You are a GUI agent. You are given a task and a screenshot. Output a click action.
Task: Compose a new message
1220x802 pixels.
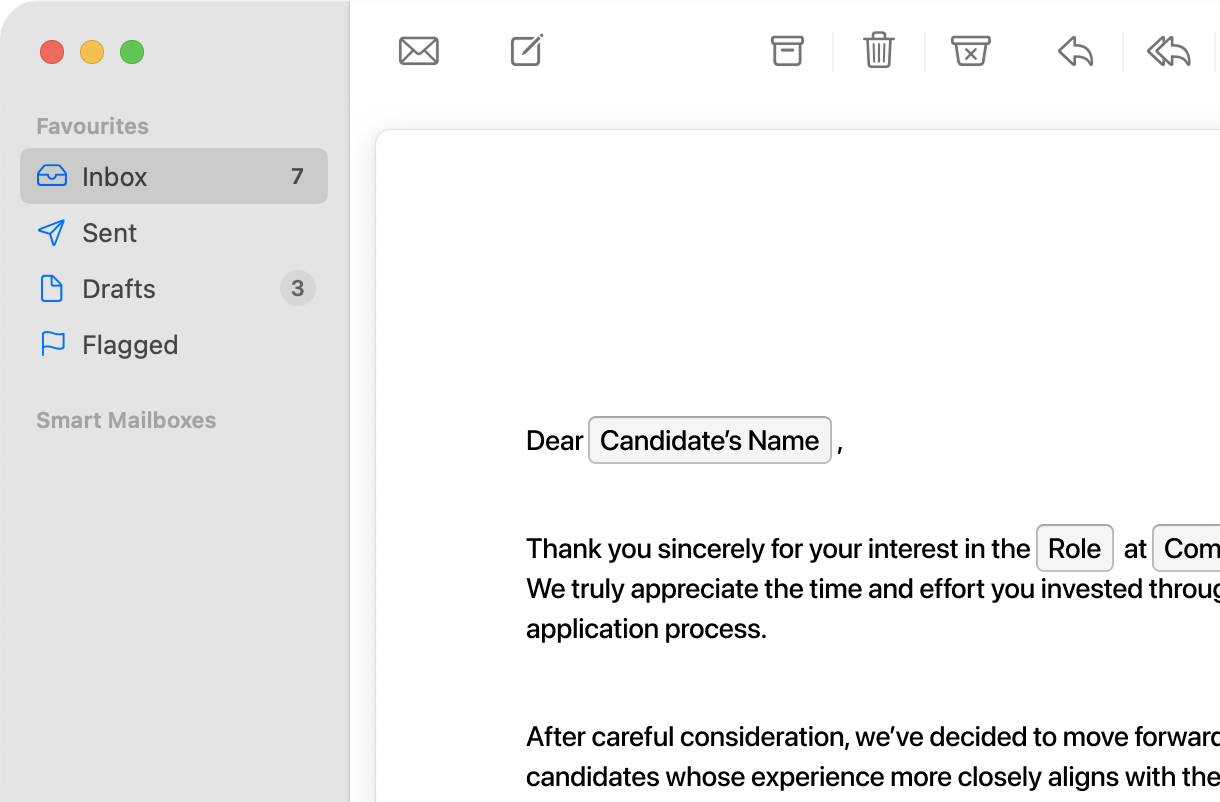tap(527, 50)
